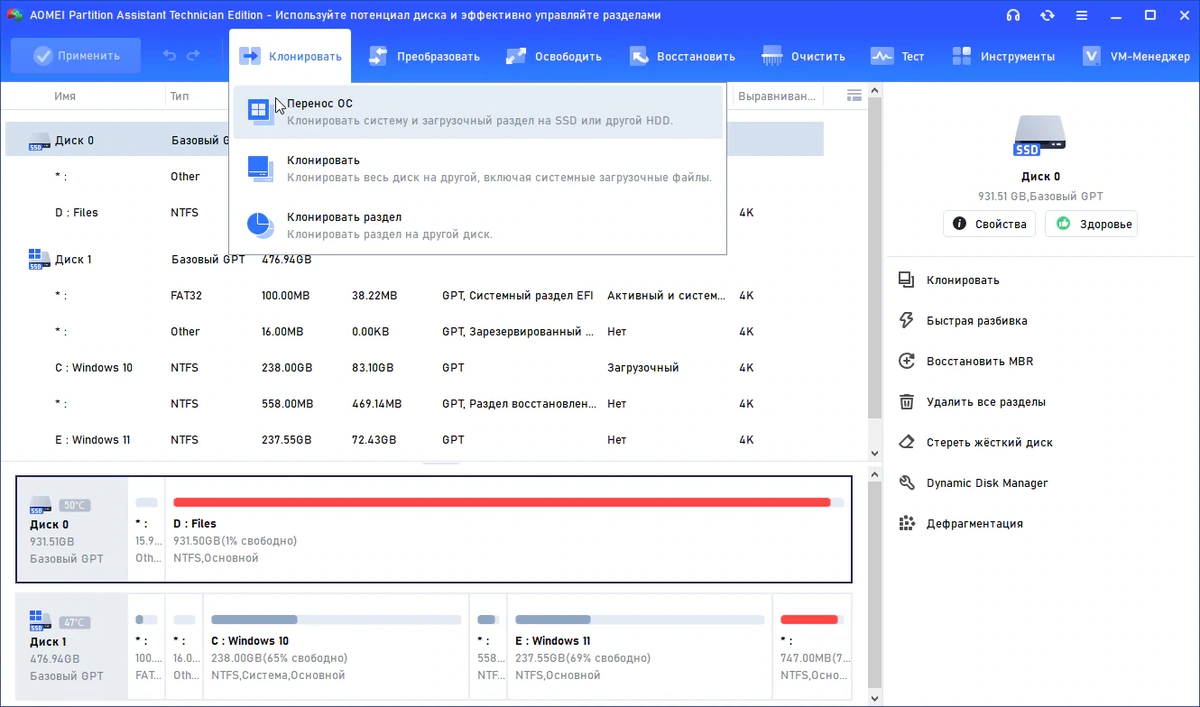Click the Применить apply button
The image size is (1200, 707).
[76, 56]
